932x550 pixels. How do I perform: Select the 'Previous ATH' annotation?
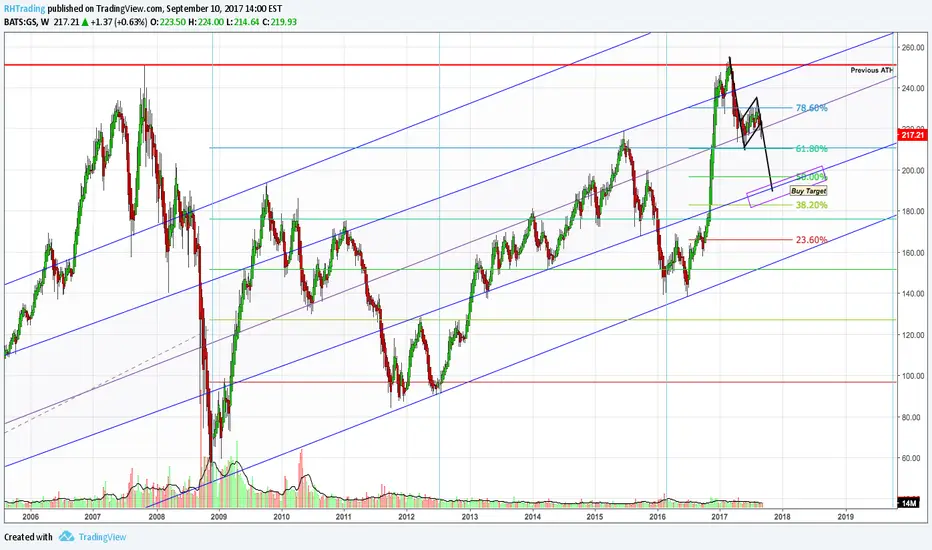pos(871,70)
